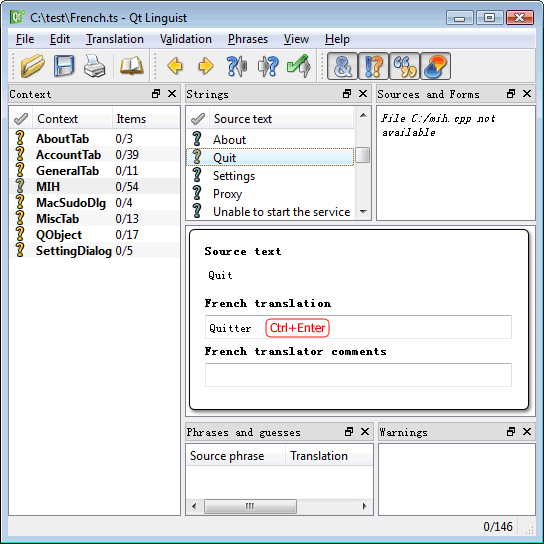The width and height of the screenshot is (544, 544).
Task: Jump to next unfinished item icon
Action: tap(268, 66)
